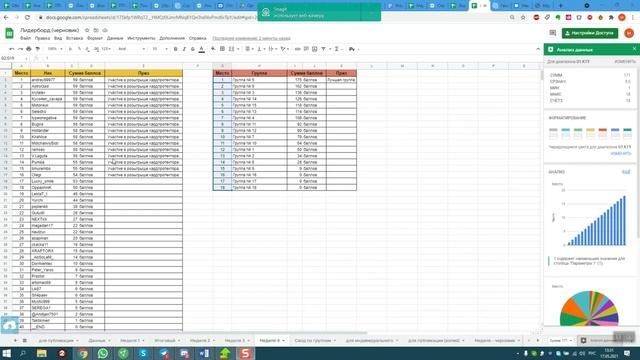Print the spreadsheet via printer icon

(x=29, y=49)
